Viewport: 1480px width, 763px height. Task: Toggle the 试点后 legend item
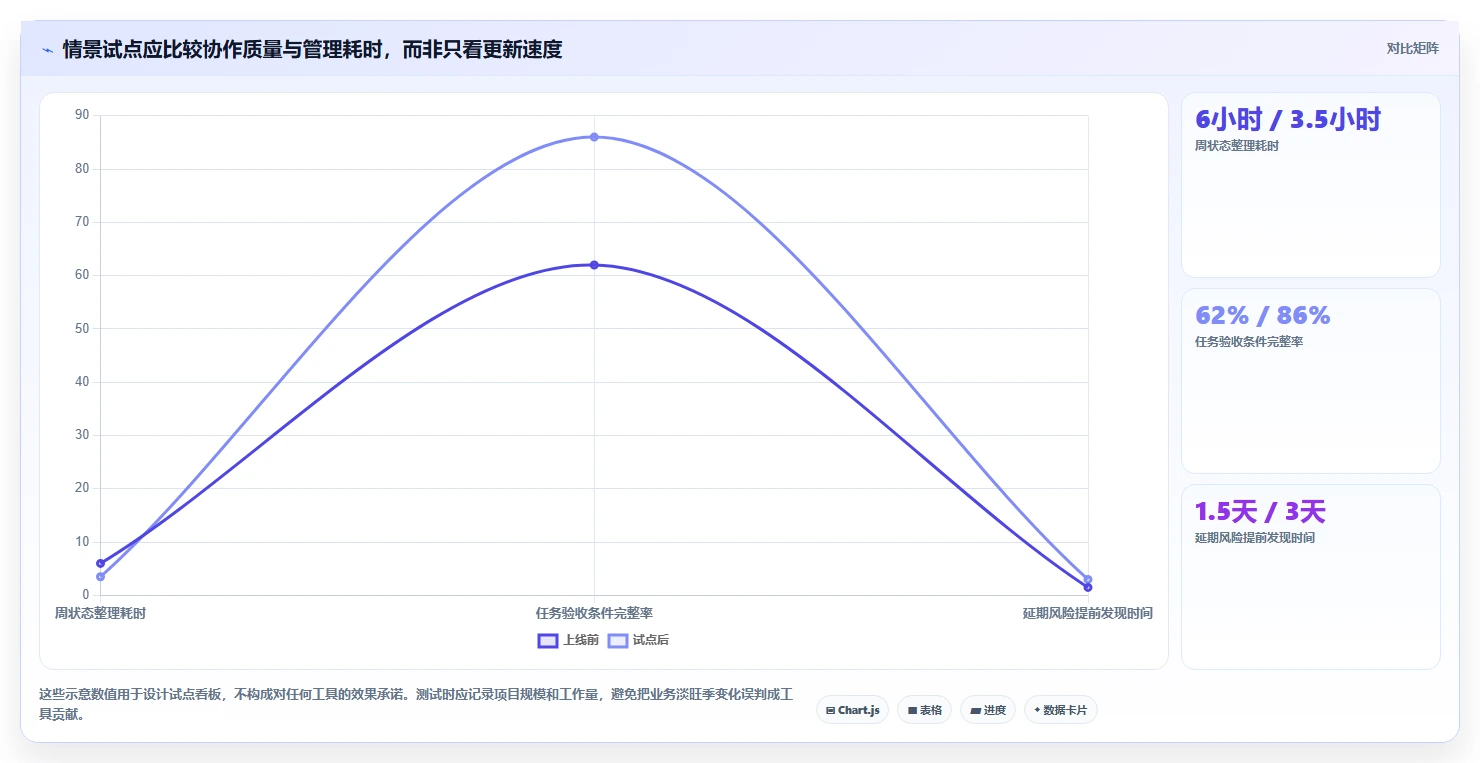tap(638, 640)
